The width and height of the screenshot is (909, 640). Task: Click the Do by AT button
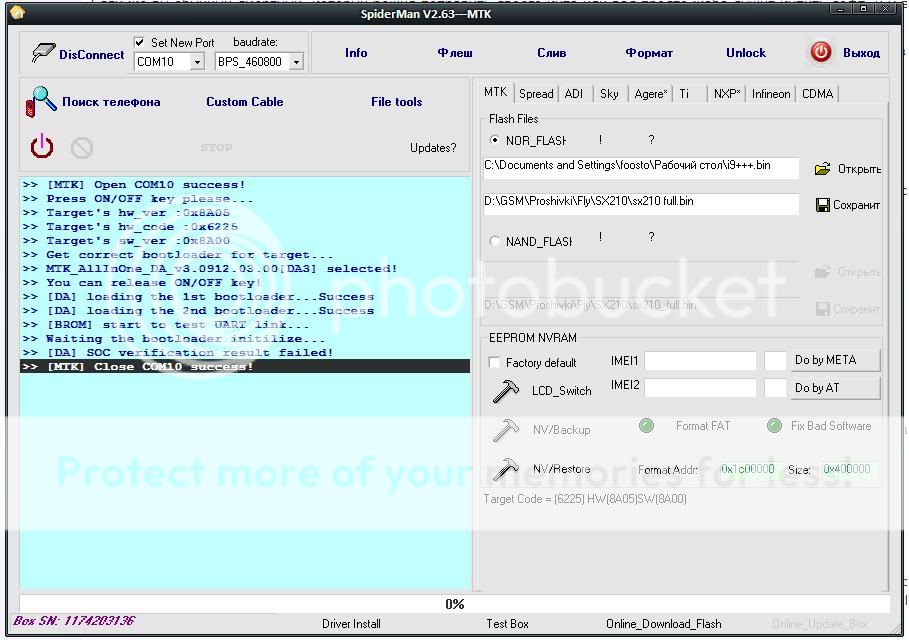(834, 388)
